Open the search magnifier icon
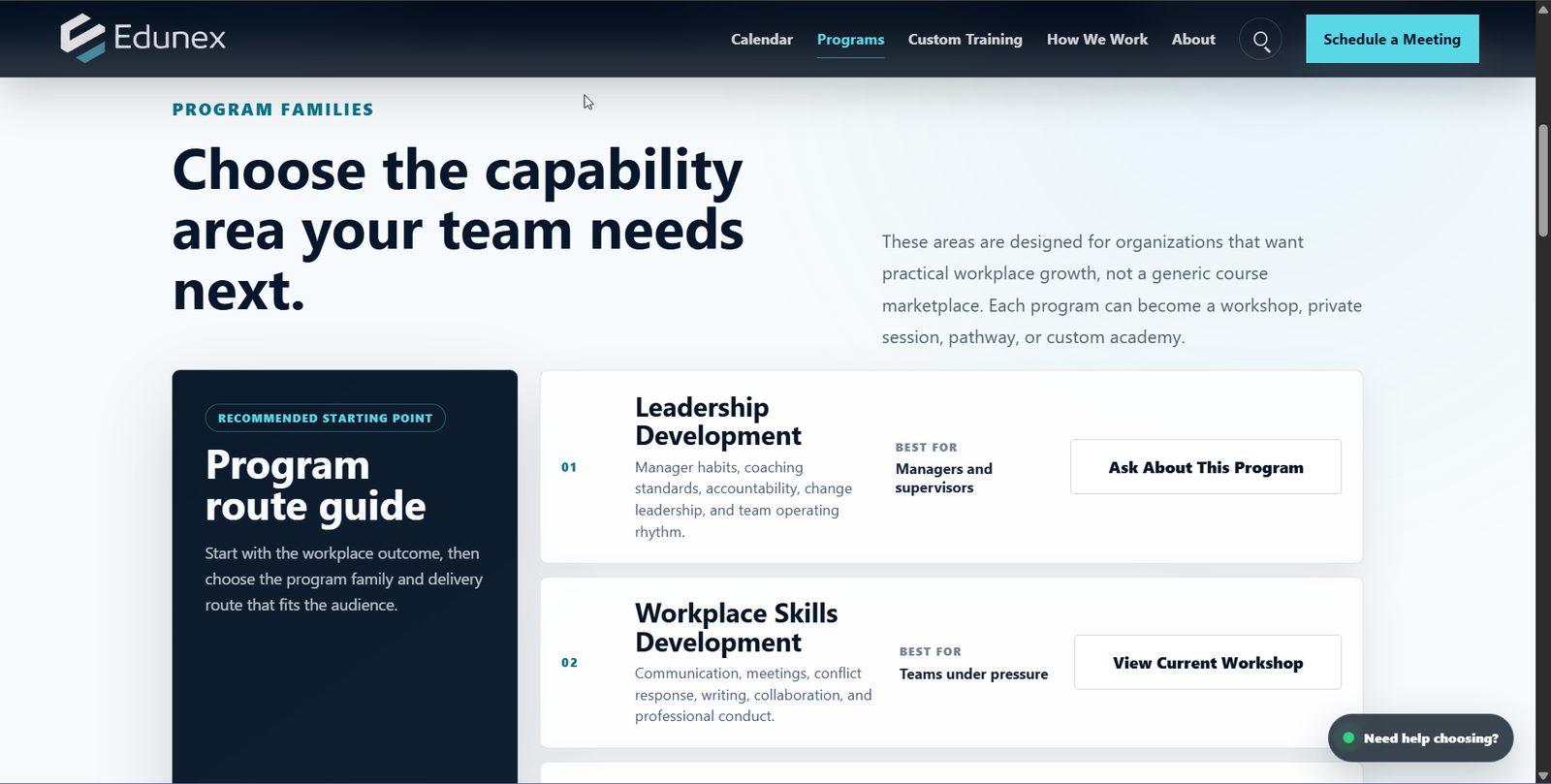The image size is (1551, 784). [1260, 40]
